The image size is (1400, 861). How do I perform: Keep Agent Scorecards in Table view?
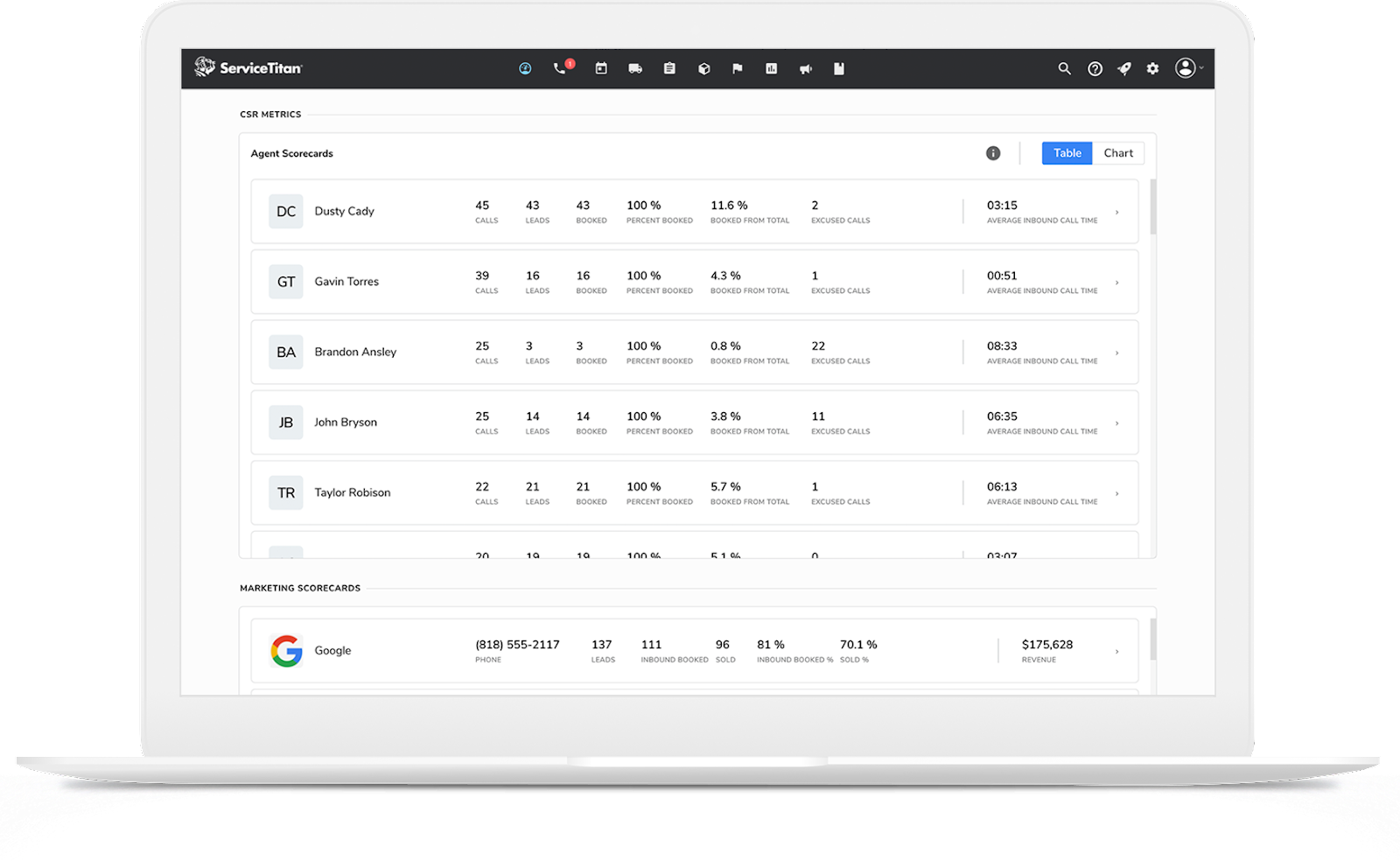[1066, 152]
